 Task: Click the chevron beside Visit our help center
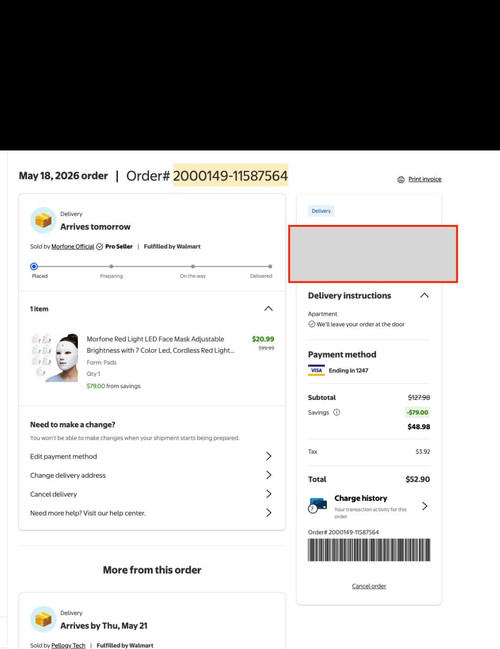pos(268,513)
